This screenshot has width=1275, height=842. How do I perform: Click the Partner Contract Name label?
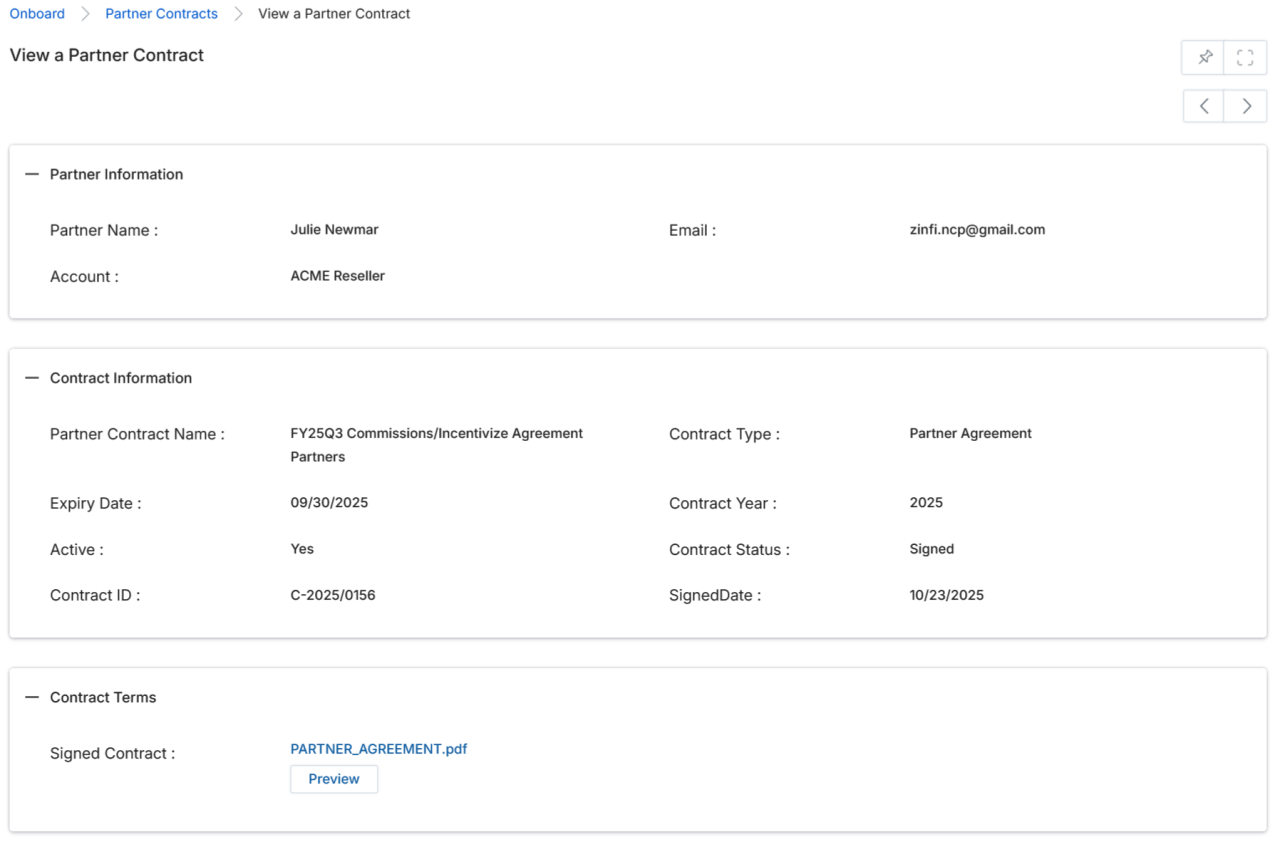[137, 434]
